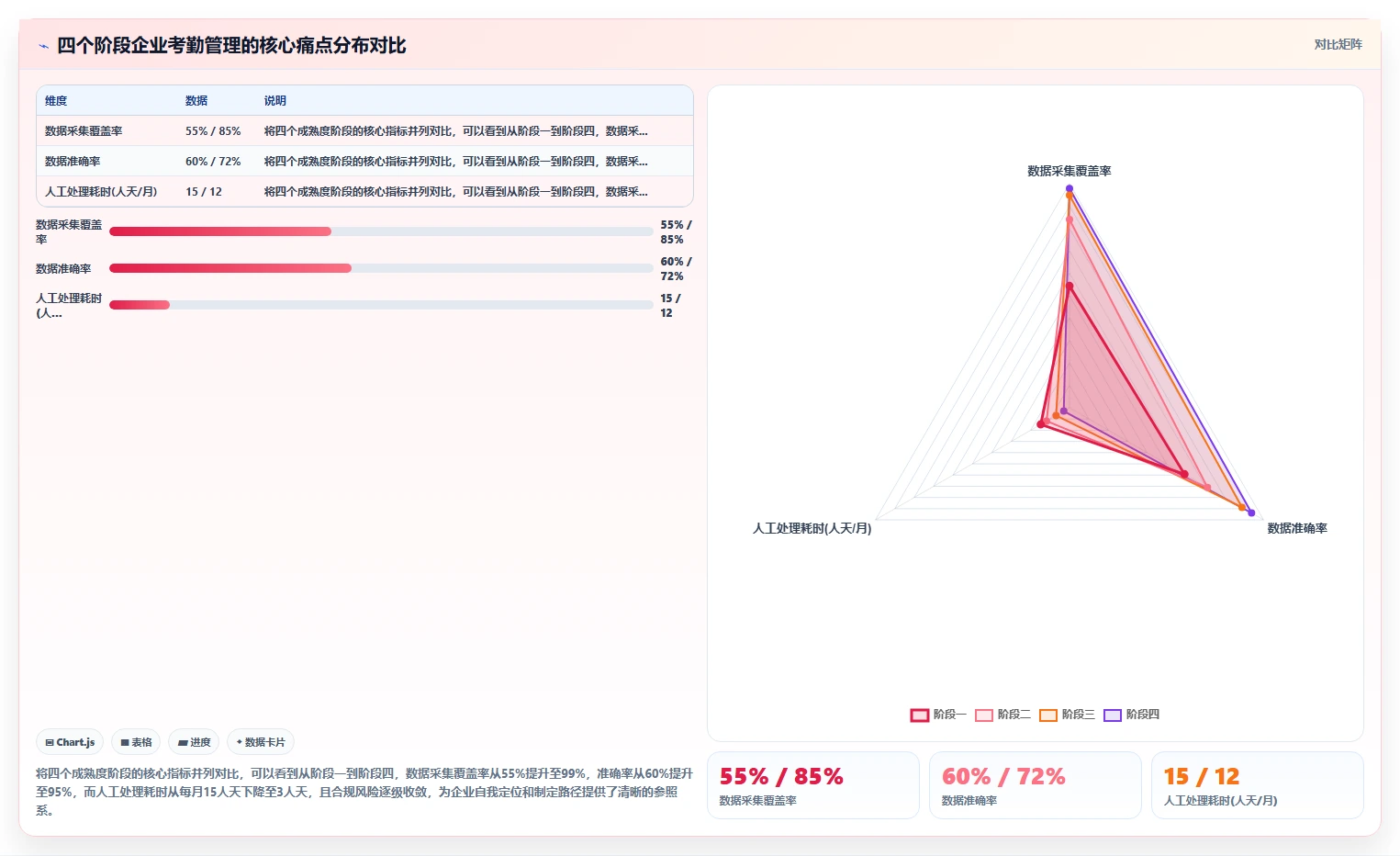Click the summary paragraph below the chips
The width and height of the screenshot is (1400, 856).
pyautogui.click(x=364, y=792)
